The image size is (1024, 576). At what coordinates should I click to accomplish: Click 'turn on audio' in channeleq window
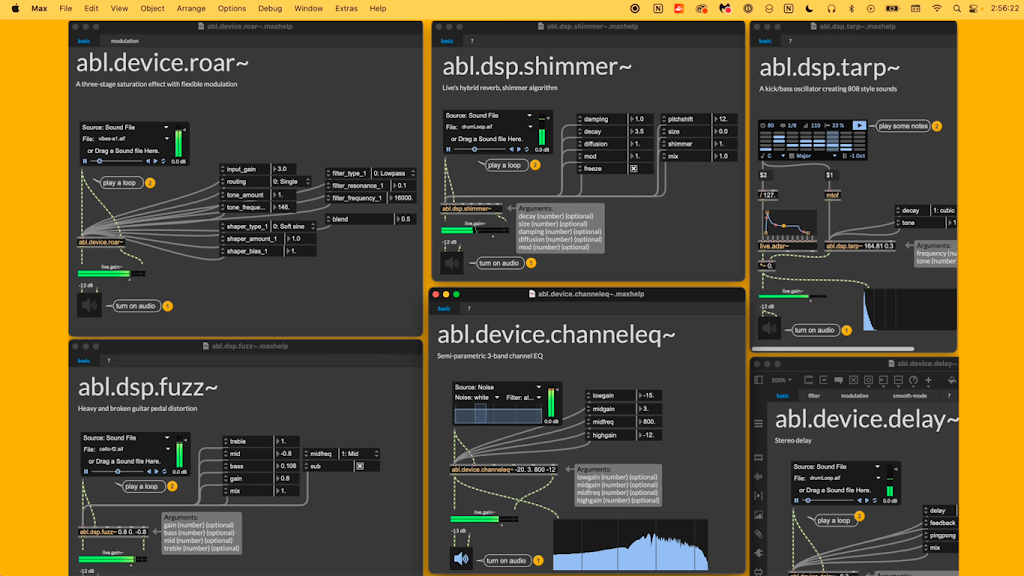[505, 560]
